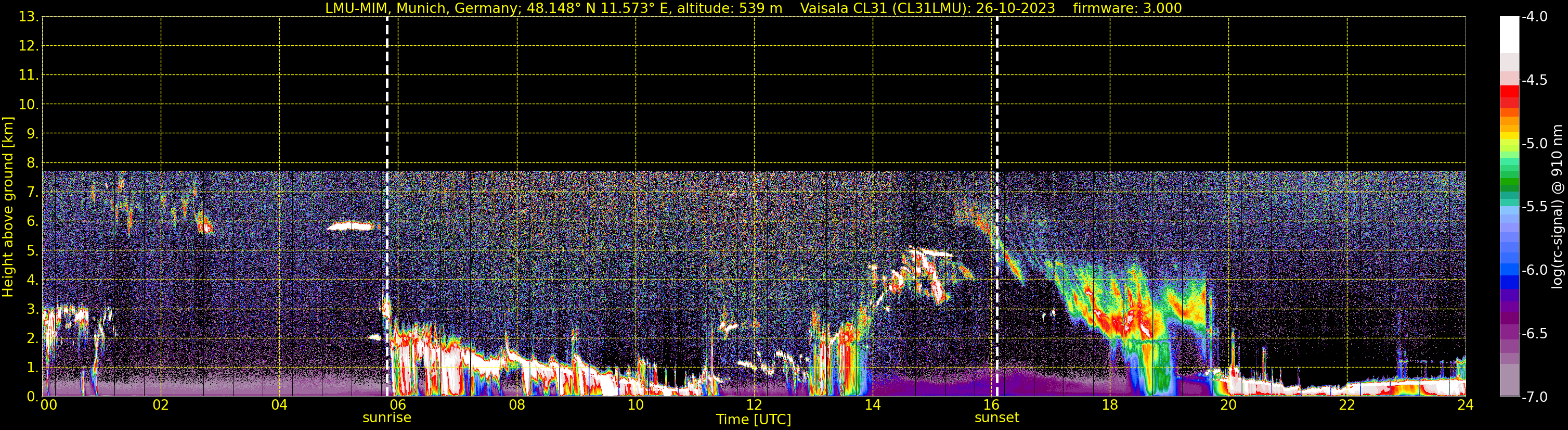This screenshot has width=1568, height=430.
Task: Click the '-4.0' colorbar tick label
Action: [1534, 17]
